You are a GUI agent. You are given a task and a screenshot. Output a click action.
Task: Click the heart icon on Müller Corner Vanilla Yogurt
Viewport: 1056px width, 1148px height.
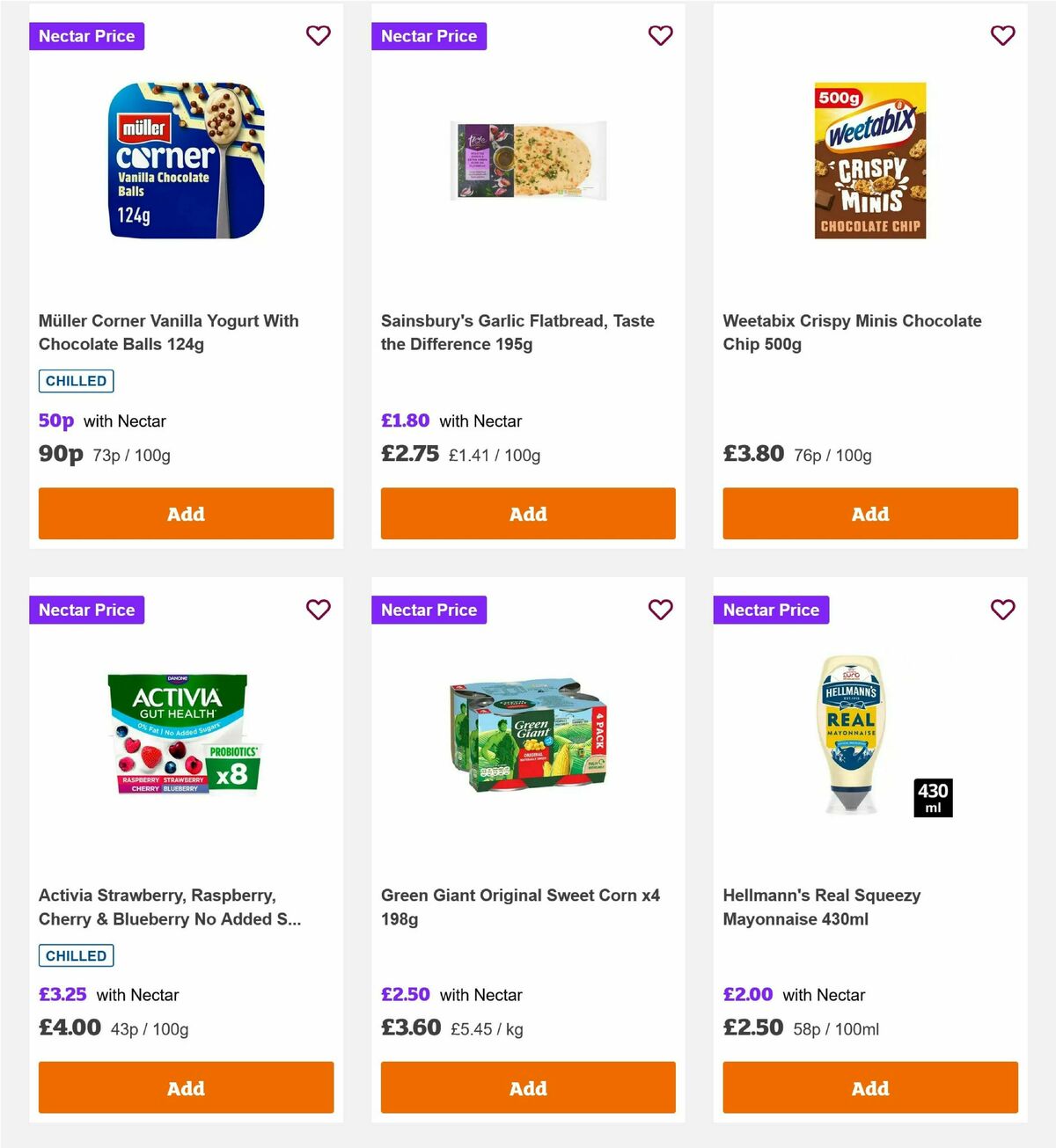[318, 35]
